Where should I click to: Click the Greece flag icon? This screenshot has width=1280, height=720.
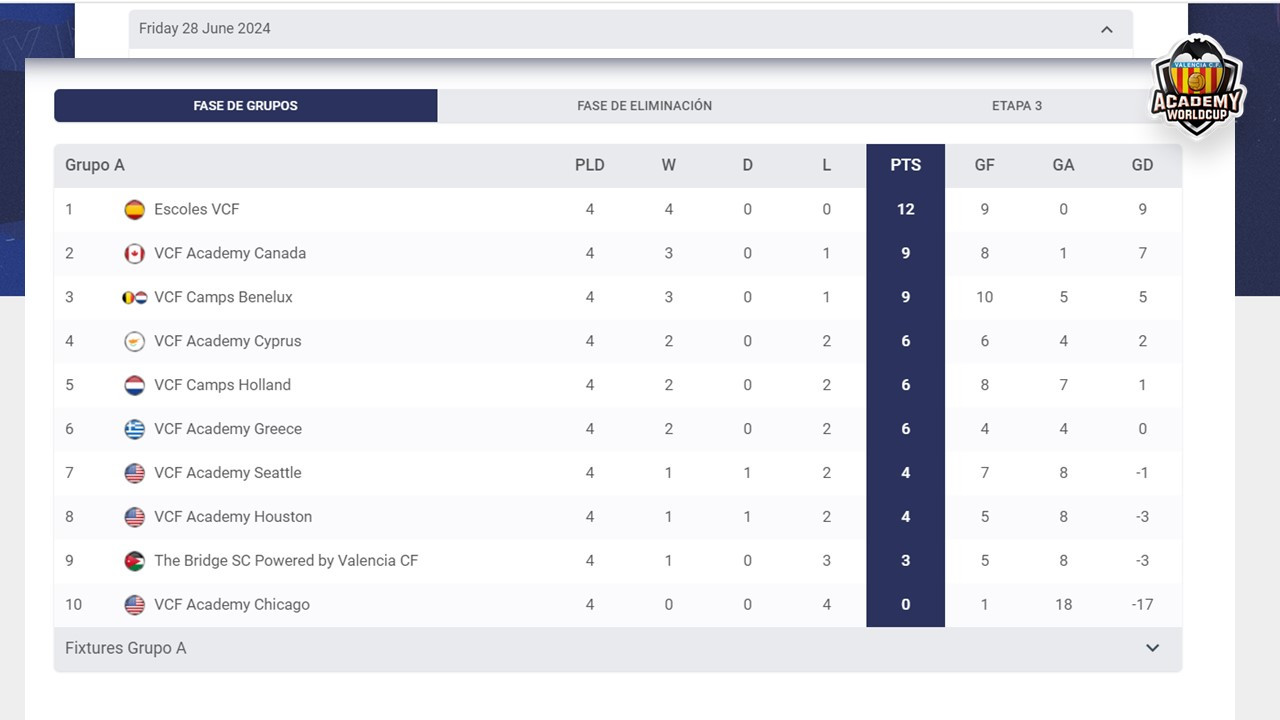(x=134, y=429)
